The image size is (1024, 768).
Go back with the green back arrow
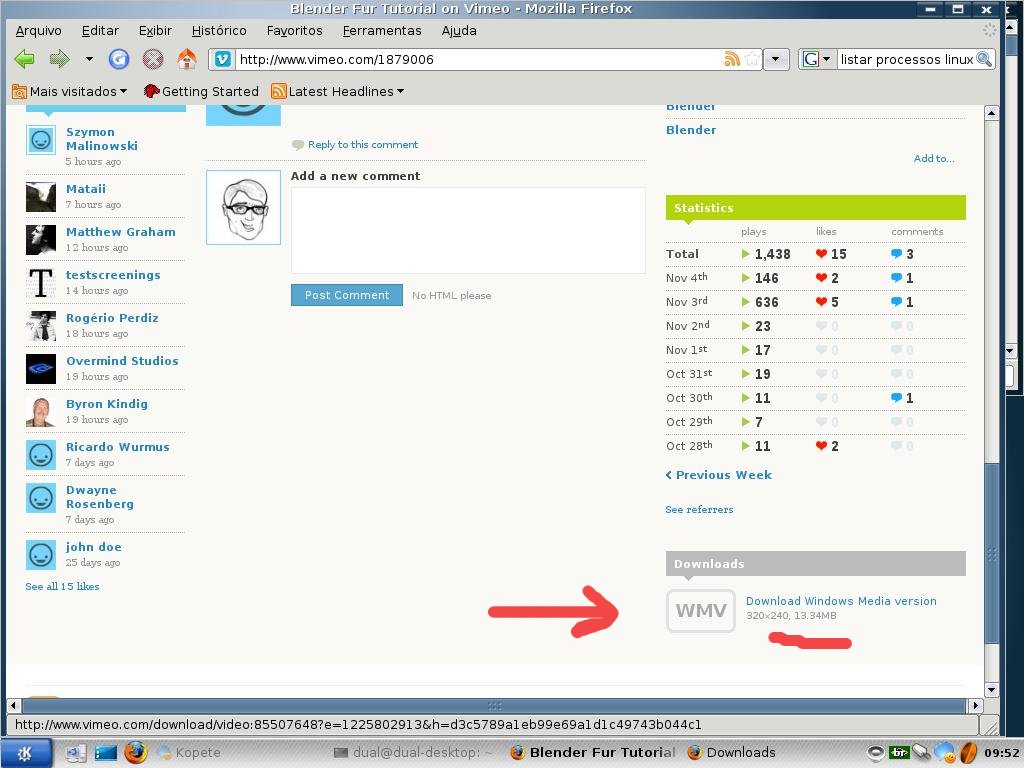click(24, 59)
